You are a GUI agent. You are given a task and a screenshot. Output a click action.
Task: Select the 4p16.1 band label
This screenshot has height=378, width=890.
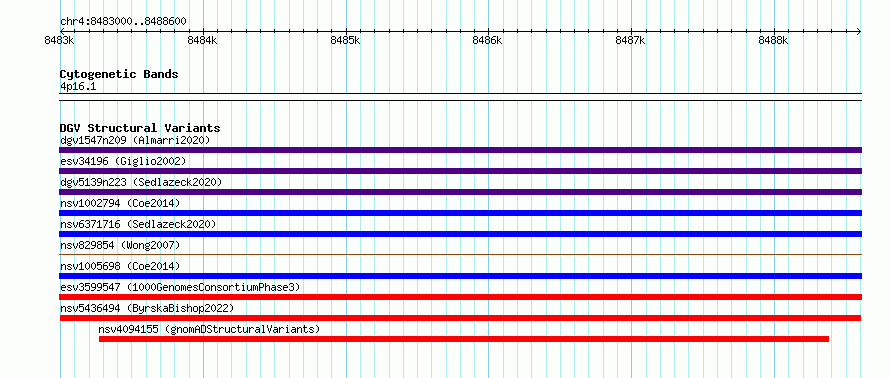(78, 87)
